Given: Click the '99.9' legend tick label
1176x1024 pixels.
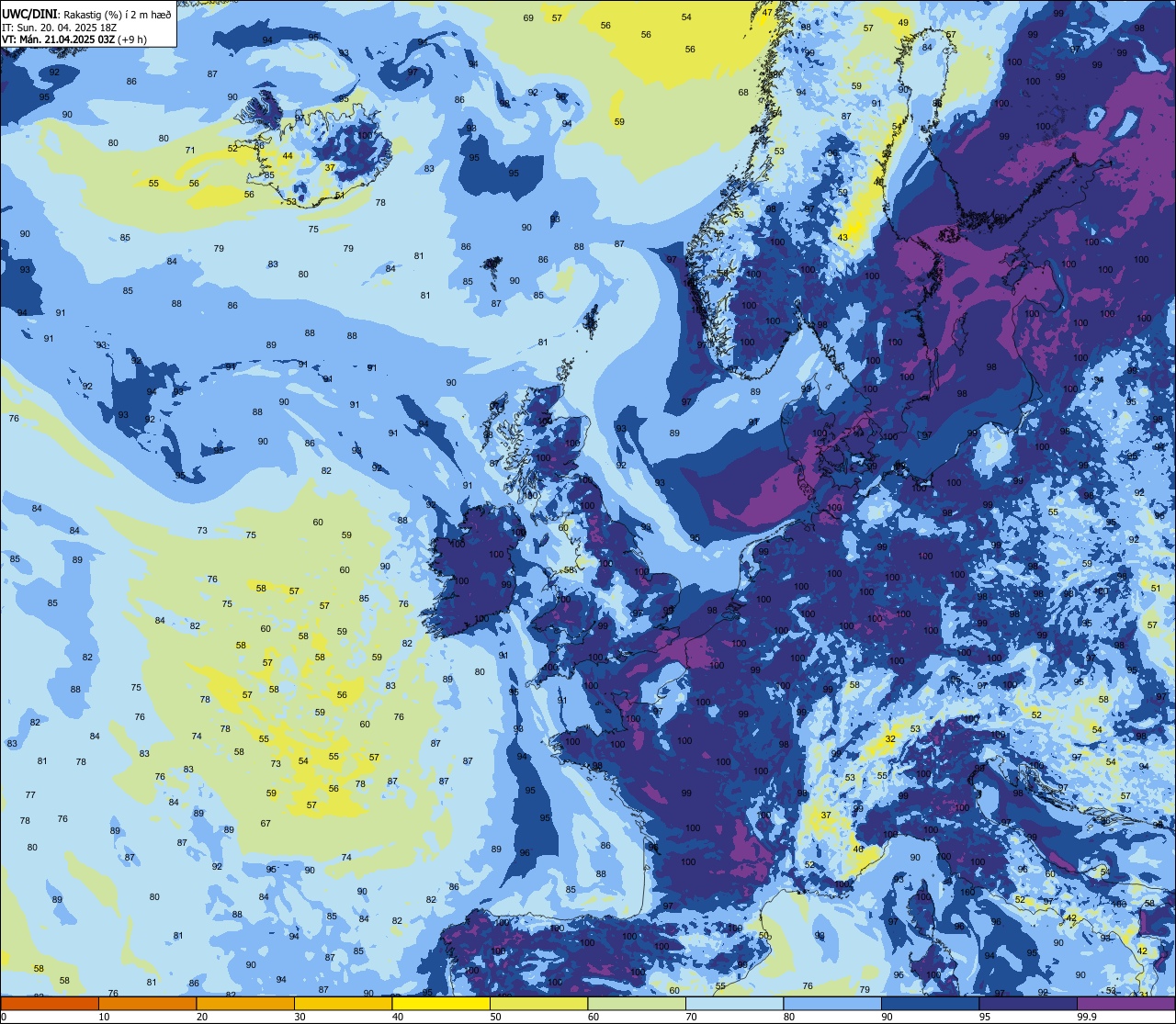Looking at the screenshot, I should 1088,1017.
